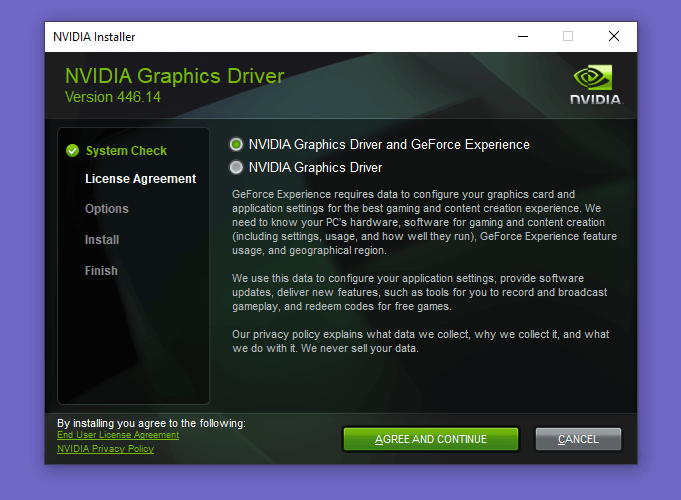The image size is (681, 500).
Task: Click the 'NVIDIA Graphics Driver' header title
Action: tap(175, 76)
